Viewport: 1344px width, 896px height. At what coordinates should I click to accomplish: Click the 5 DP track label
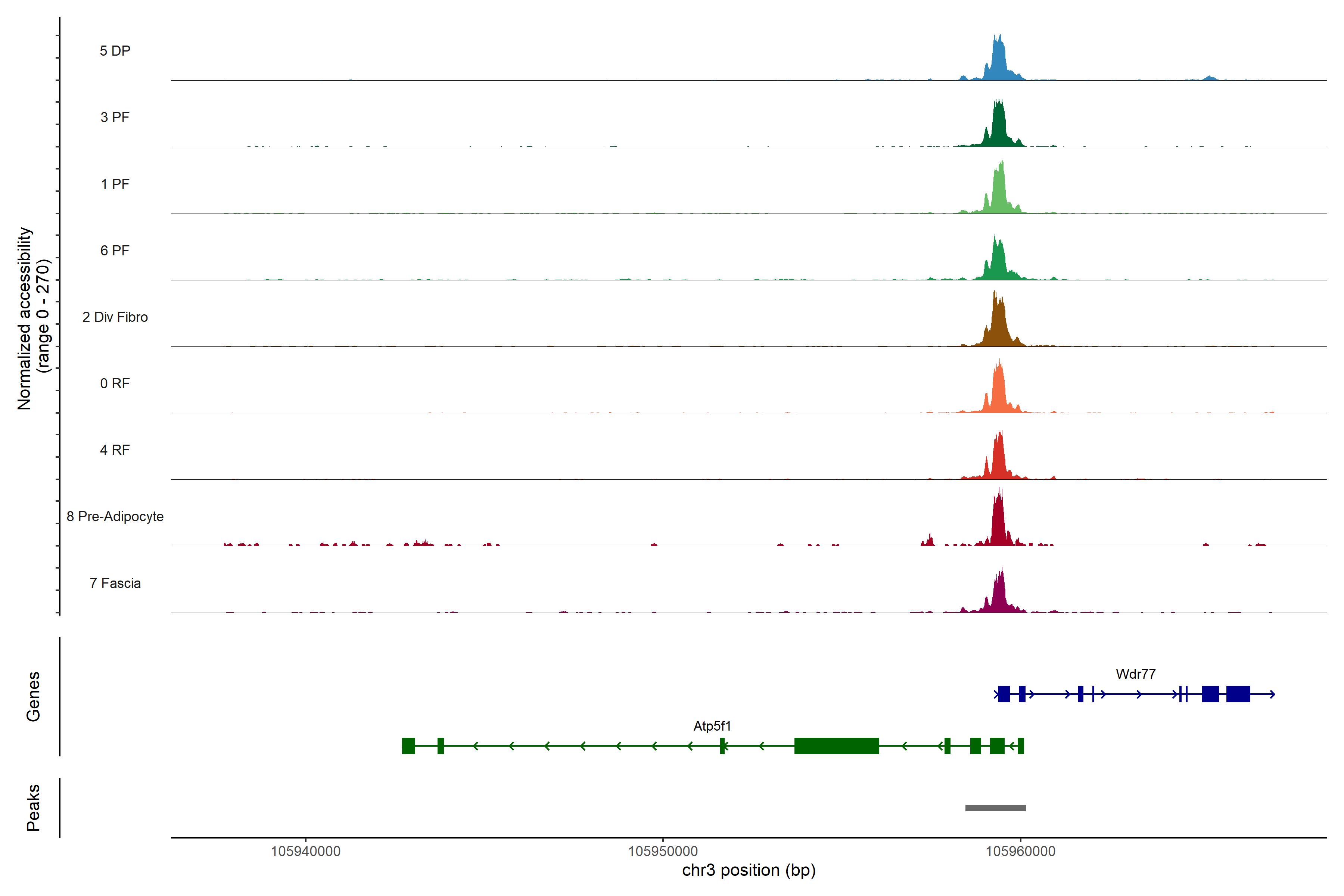(115, 51)
